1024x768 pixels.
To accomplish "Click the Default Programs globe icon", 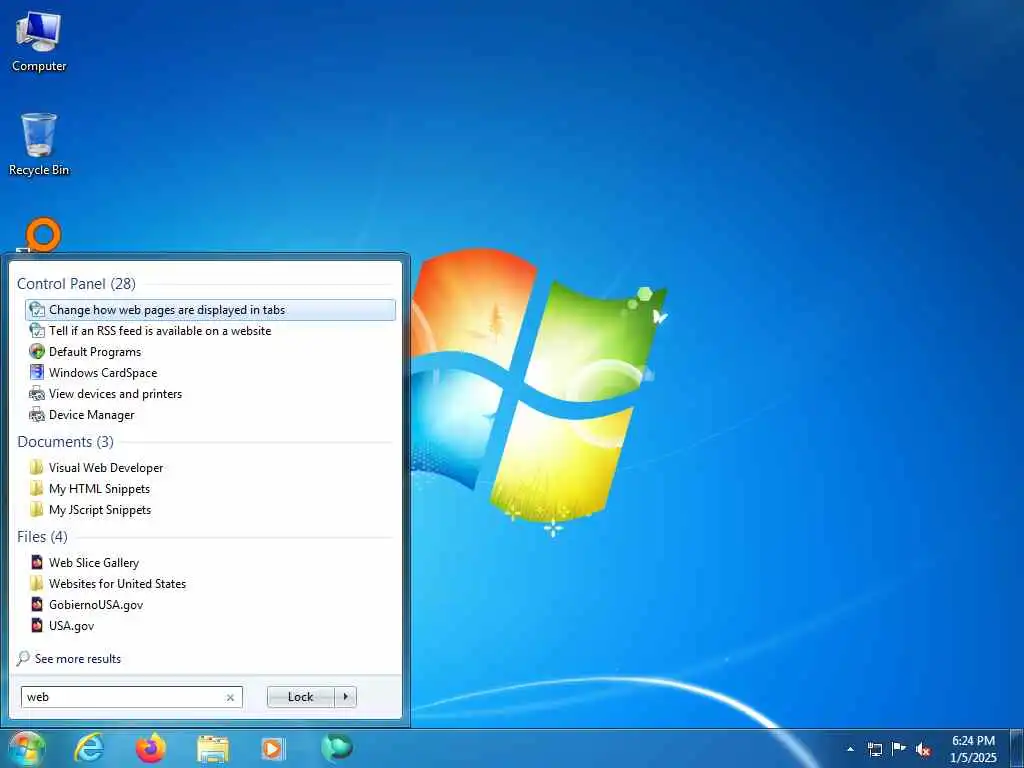I will [x=37, y=351].
